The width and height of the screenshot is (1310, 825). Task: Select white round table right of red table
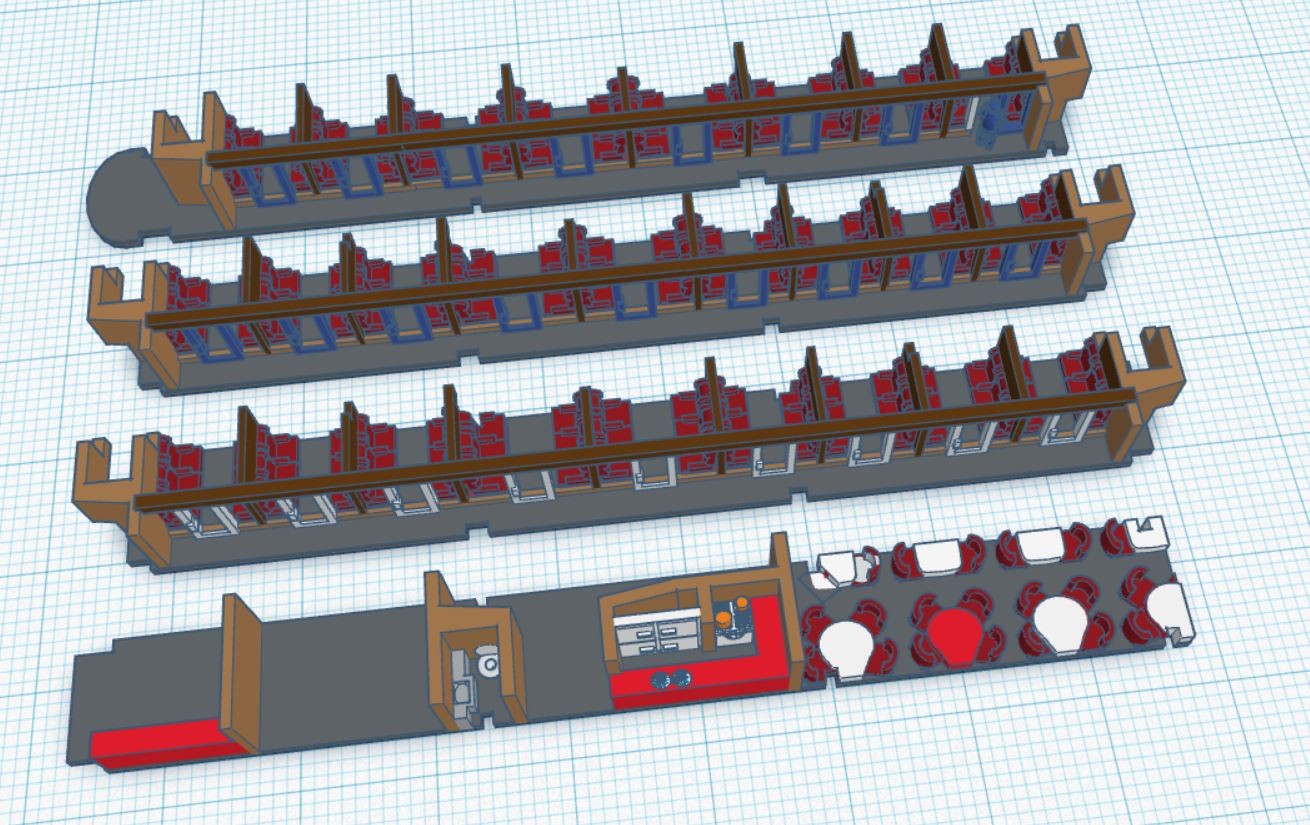pos(1058,620)
